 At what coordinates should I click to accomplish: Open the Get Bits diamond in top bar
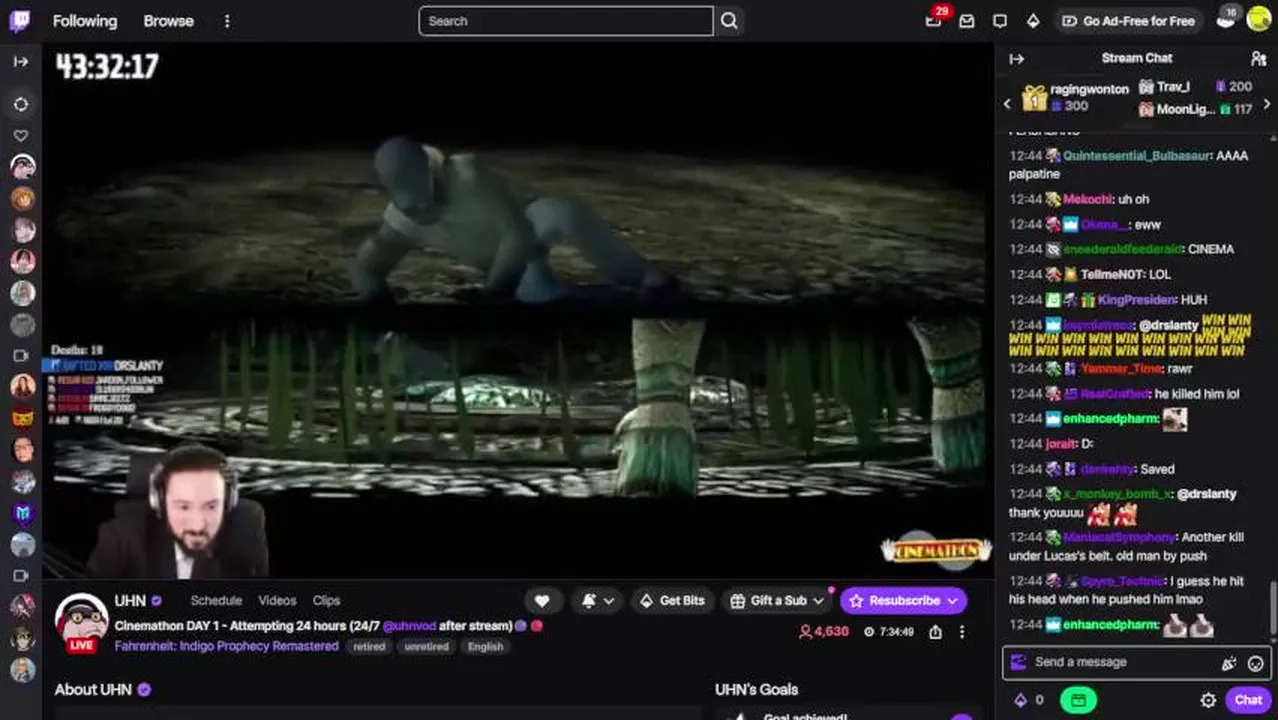pos(1033,21)
